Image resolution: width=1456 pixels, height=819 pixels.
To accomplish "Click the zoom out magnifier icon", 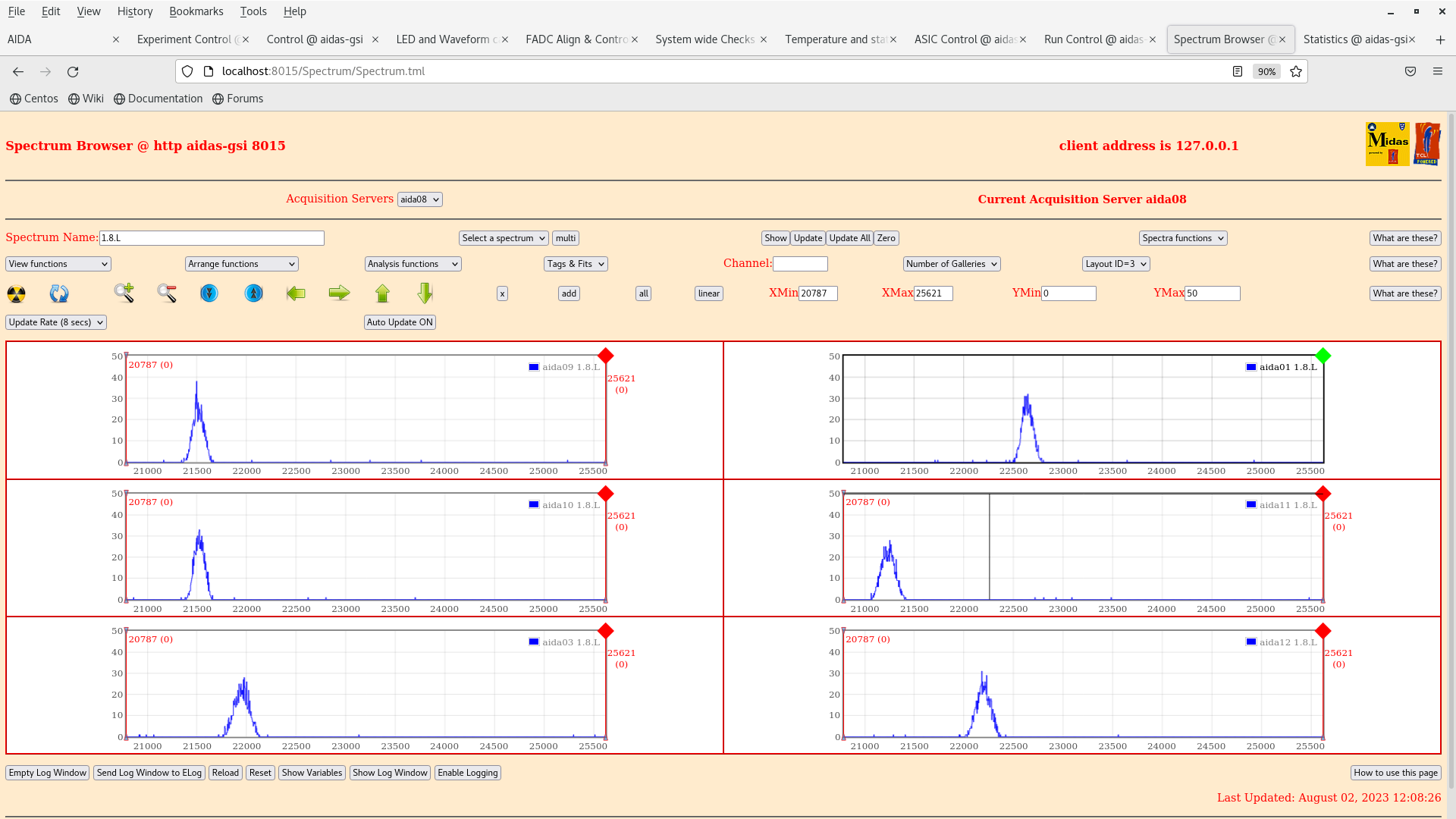I will click(167, 293).
